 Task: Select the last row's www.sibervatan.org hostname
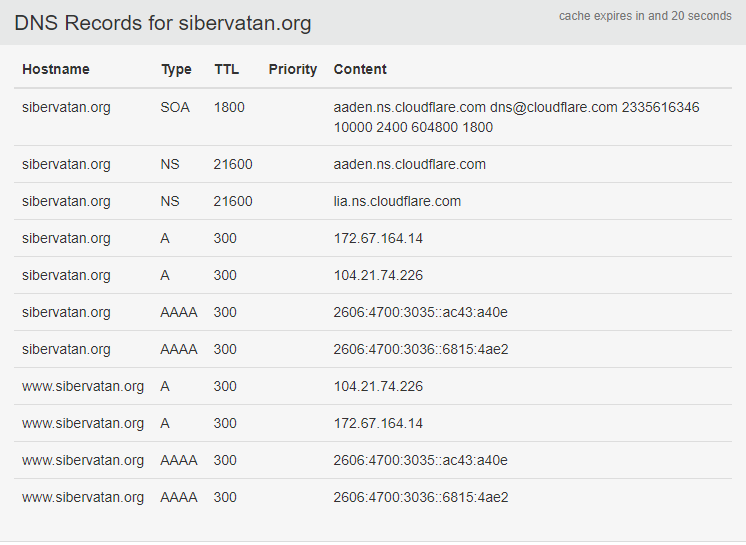(x=83, y=497)
